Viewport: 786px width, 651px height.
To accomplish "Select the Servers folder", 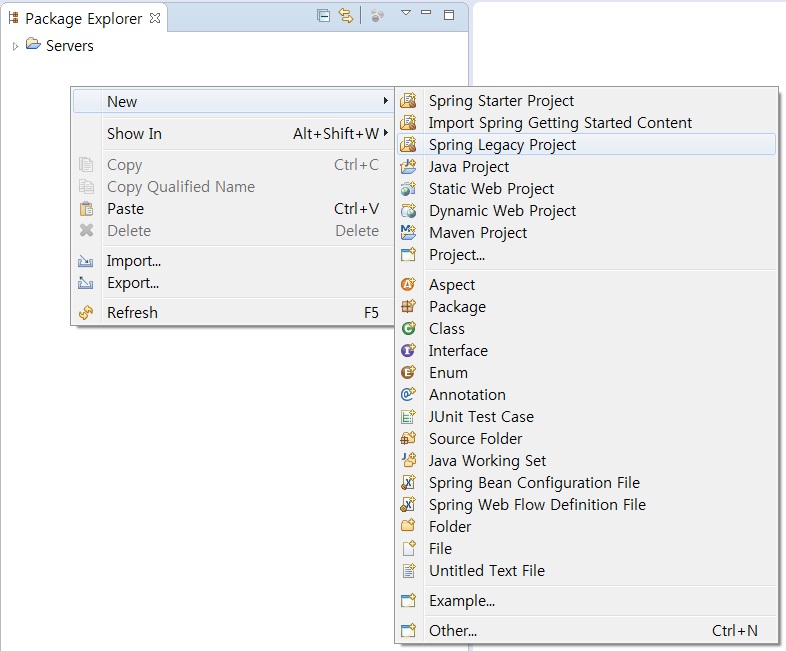I will tap(60, 46).
